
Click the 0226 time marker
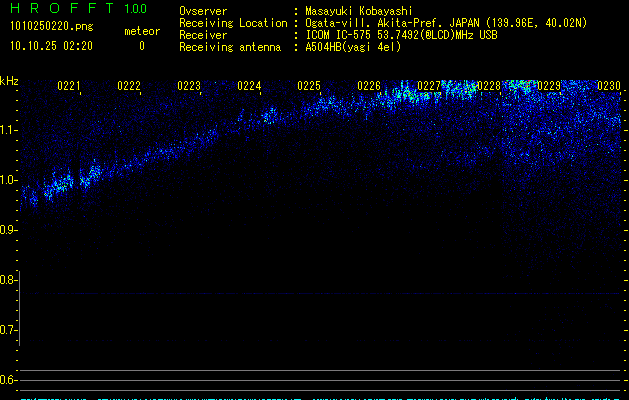(x=369, y=86)
